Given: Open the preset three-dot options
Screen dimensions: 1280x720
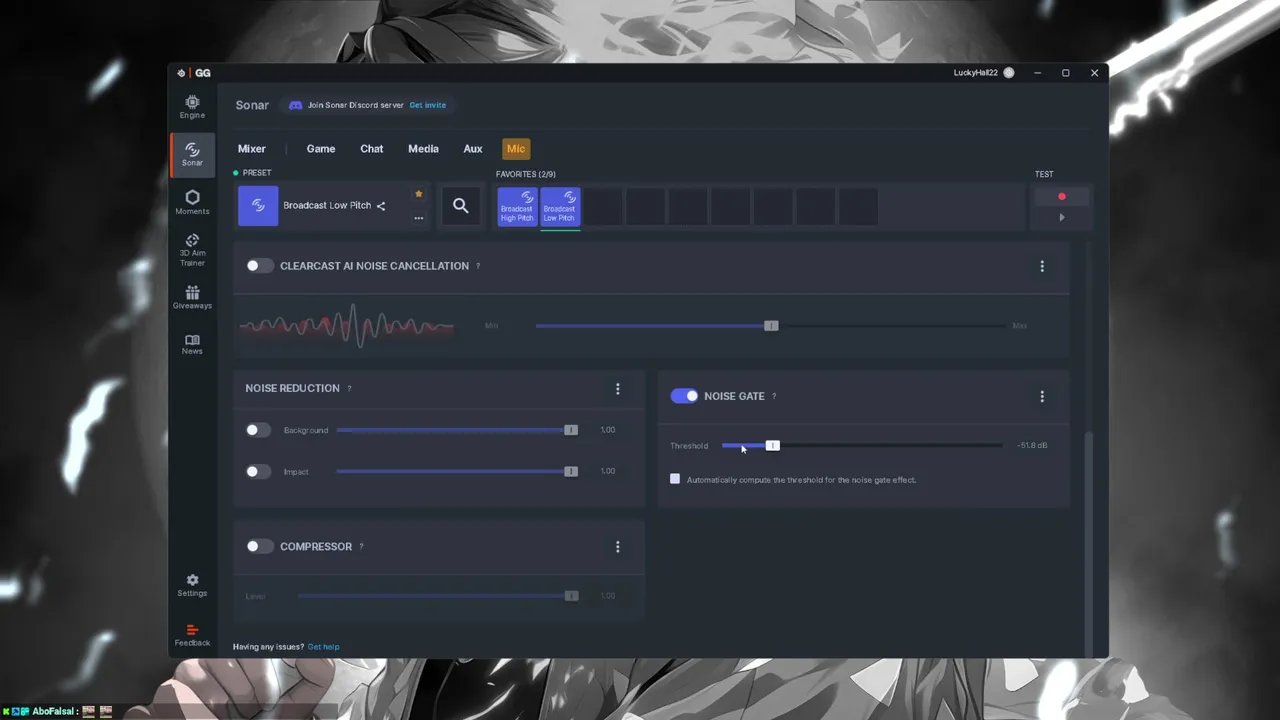Looking at the screenshot, I should coord(419,218).
